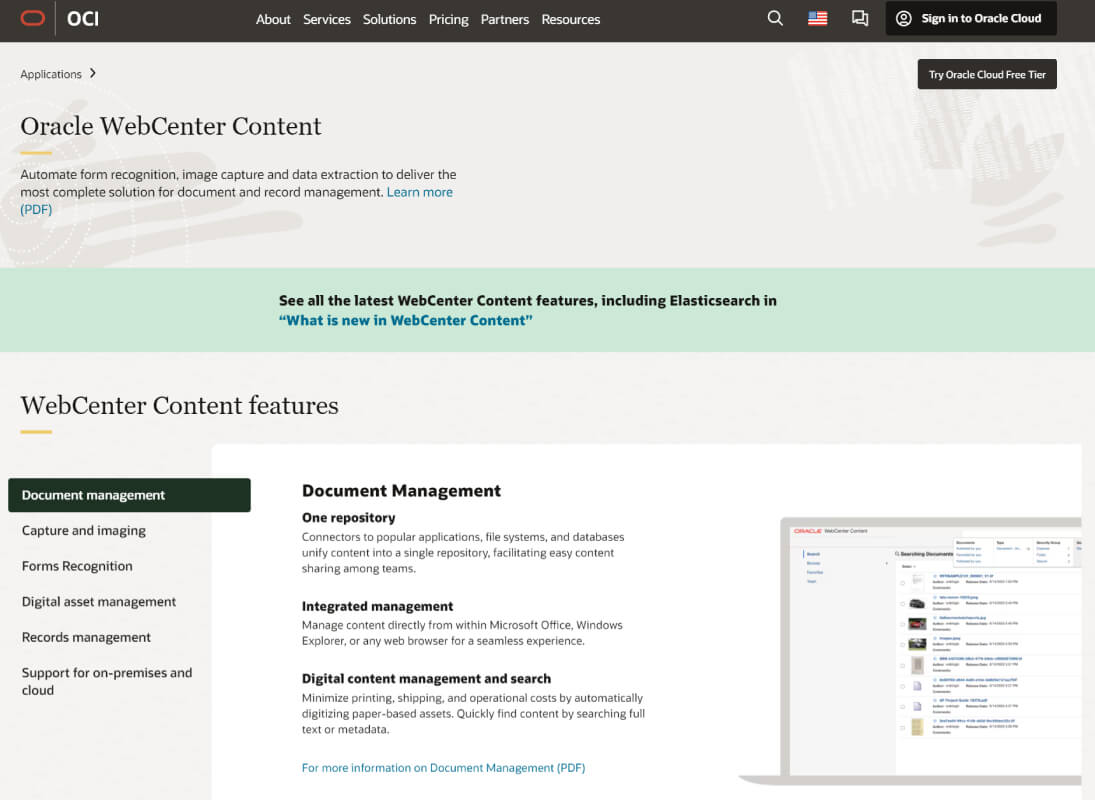Click Digital content management and search subheading
The image size is (1095, 800).
(426, 679)
